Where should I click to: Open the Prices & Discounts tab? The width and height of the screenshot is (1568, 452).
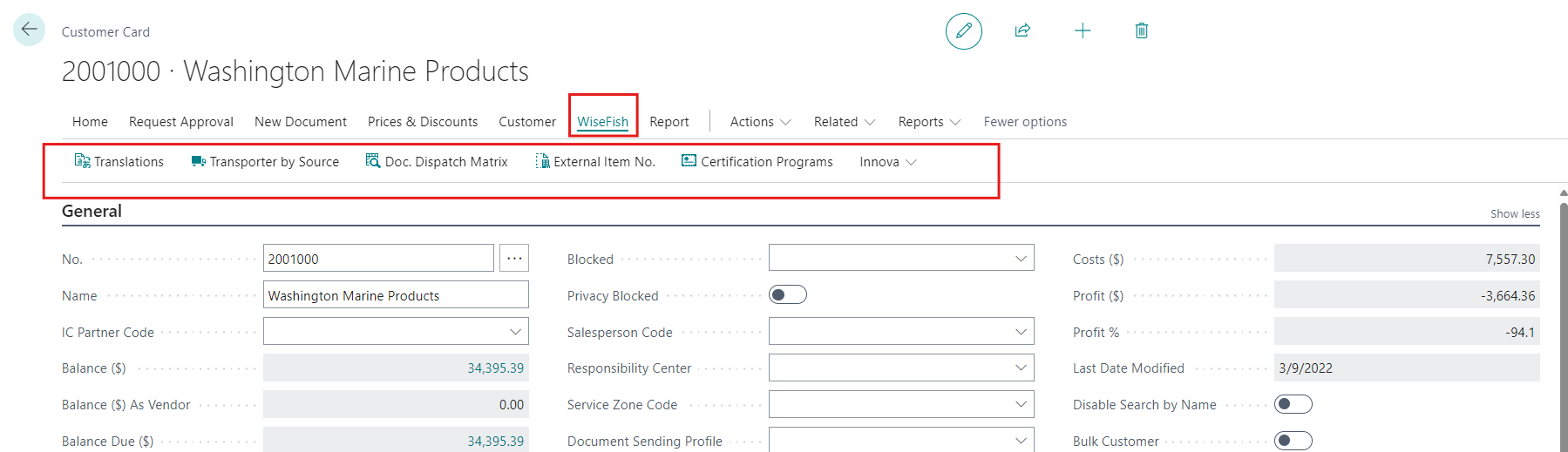(423, 122)
